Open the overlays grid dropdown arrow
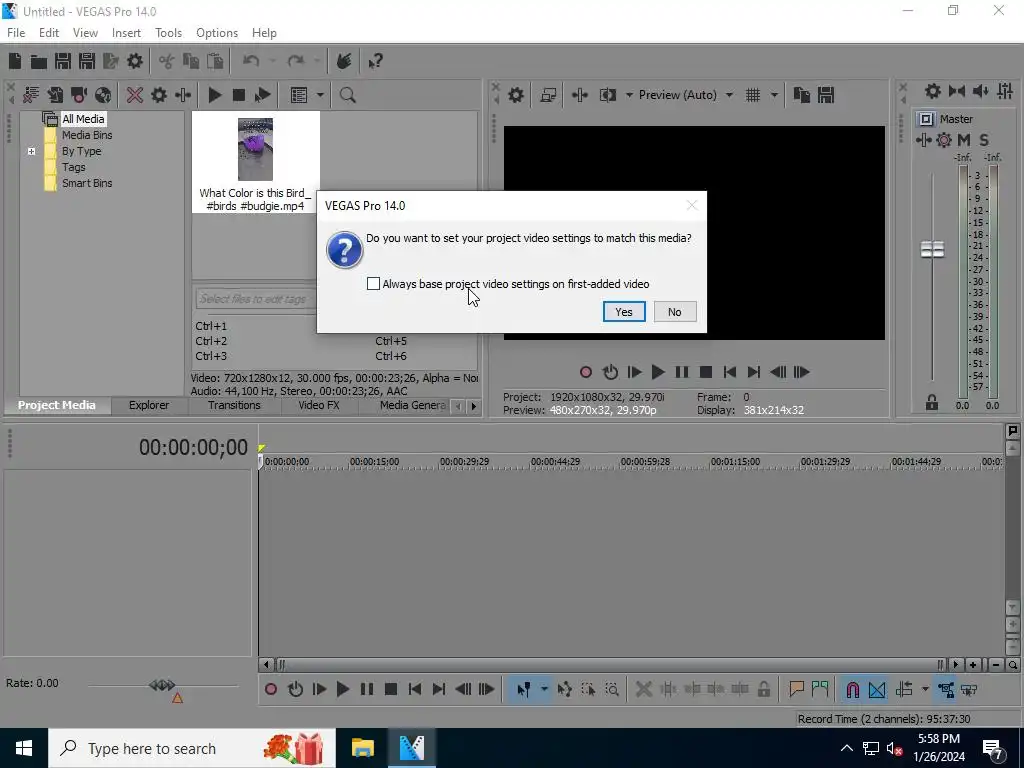 (774, 95)
